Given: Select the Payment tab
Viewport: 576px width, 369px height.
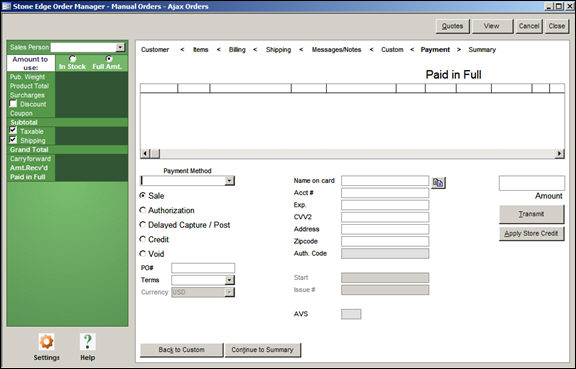Looking at the screenshot, I should (x=435, y=50).
